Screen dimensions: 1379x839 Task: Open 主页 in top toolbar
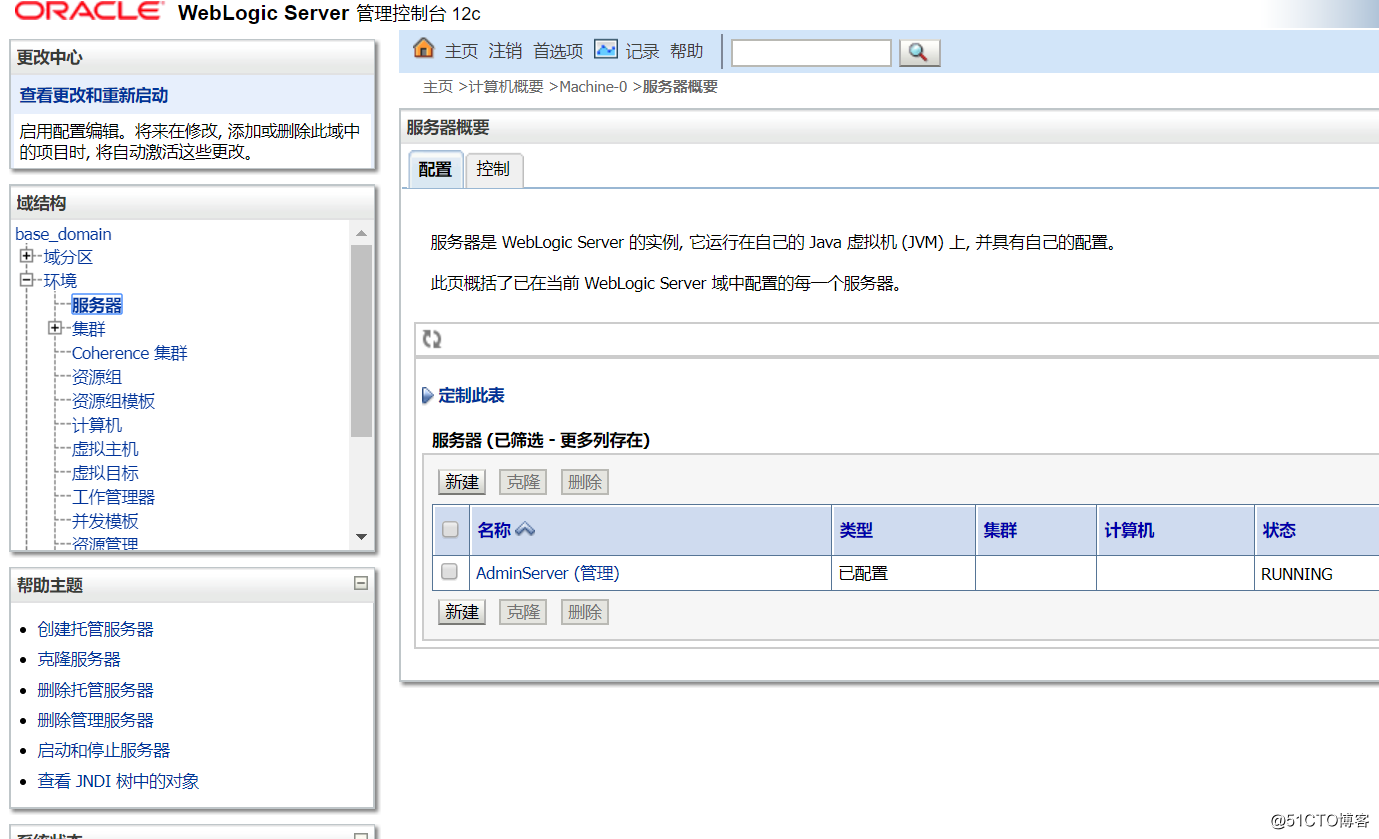pos(462,51)
